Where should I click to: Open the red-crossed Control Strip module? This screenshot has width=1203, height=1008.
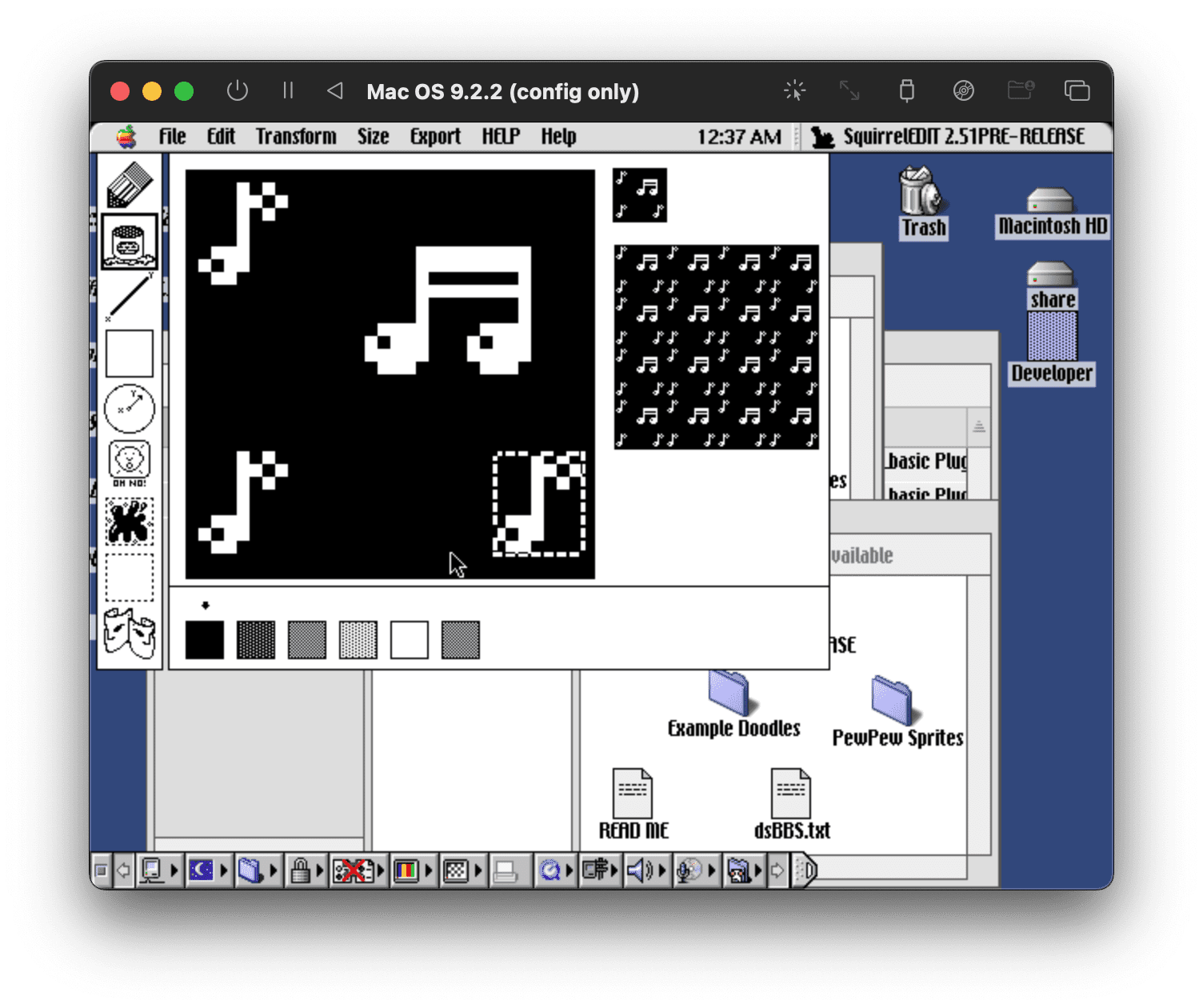(x=358, y=870)
